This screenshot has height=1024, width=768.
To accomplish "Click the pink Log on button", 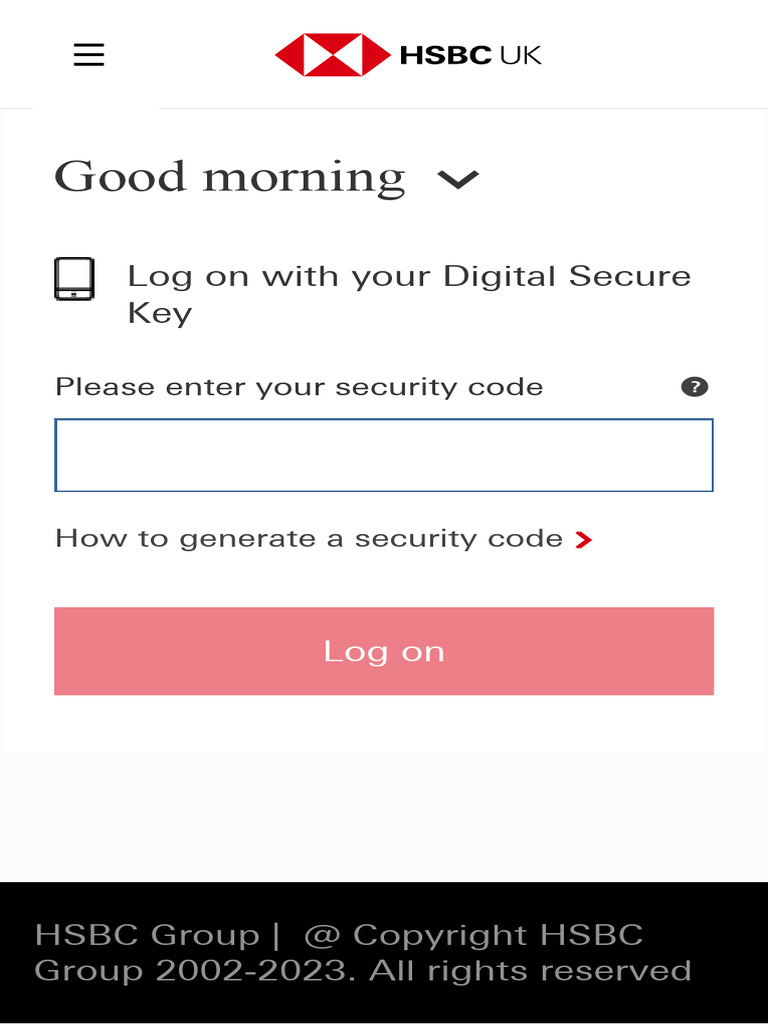I will [x=384, y=651].
